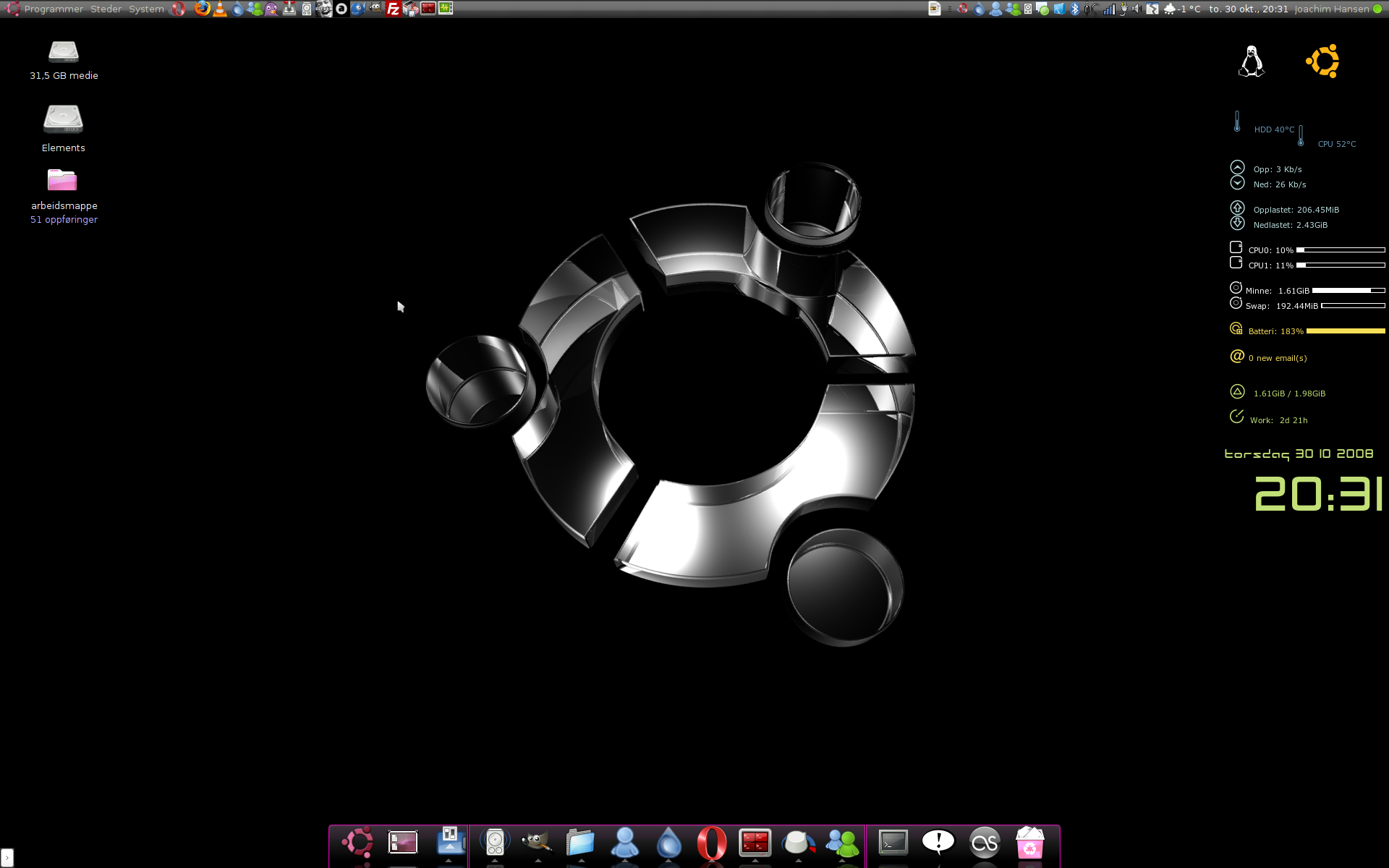Open GIMP launcher in the top panel

[x=375, y=9]
